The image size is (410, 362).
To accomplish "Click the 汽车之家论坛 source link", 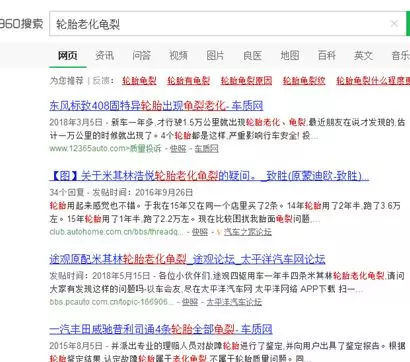I will 248,232.
